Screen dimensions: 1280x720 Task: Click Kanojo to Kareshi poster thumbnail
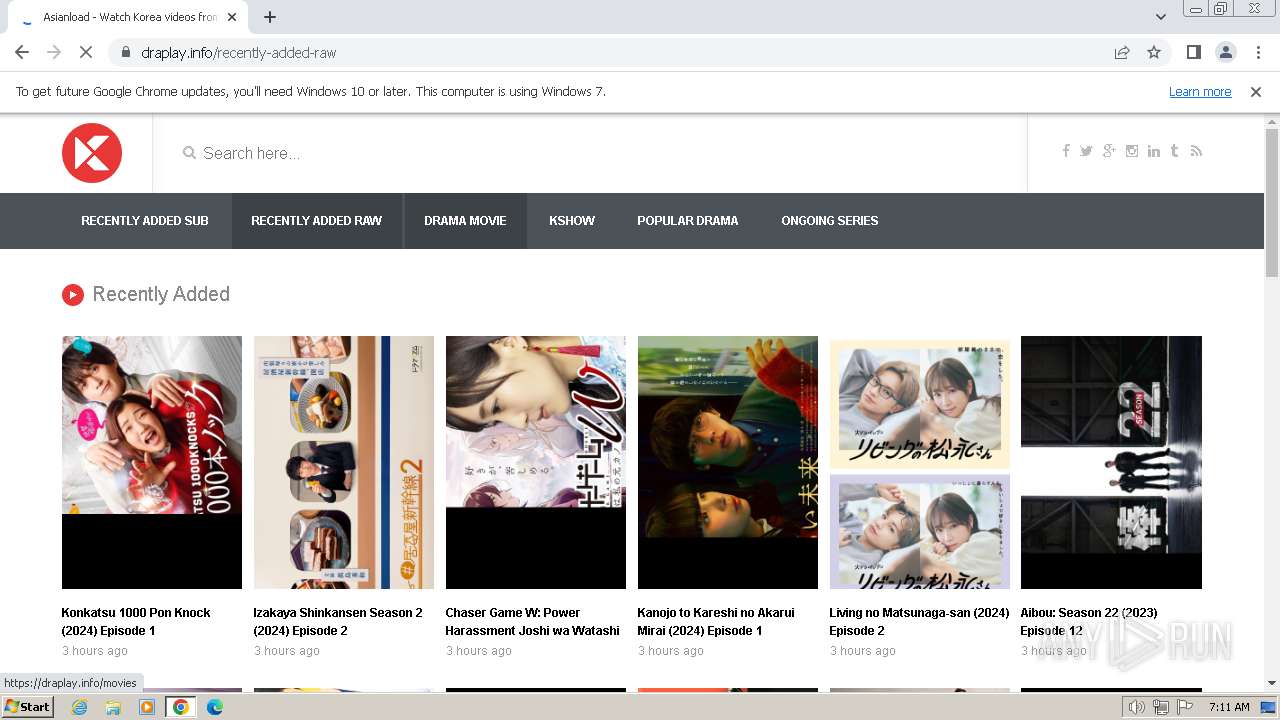[x=728, y=462]
